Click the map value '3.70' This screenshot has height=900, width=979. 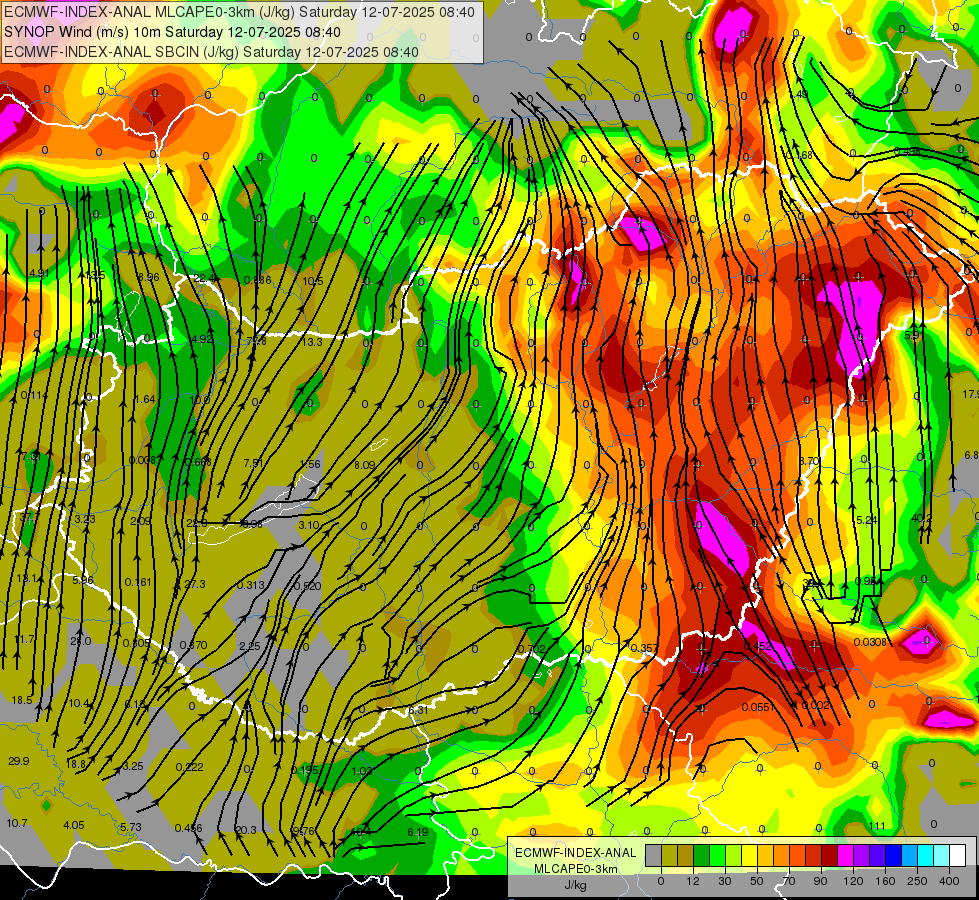click(809, 461)
